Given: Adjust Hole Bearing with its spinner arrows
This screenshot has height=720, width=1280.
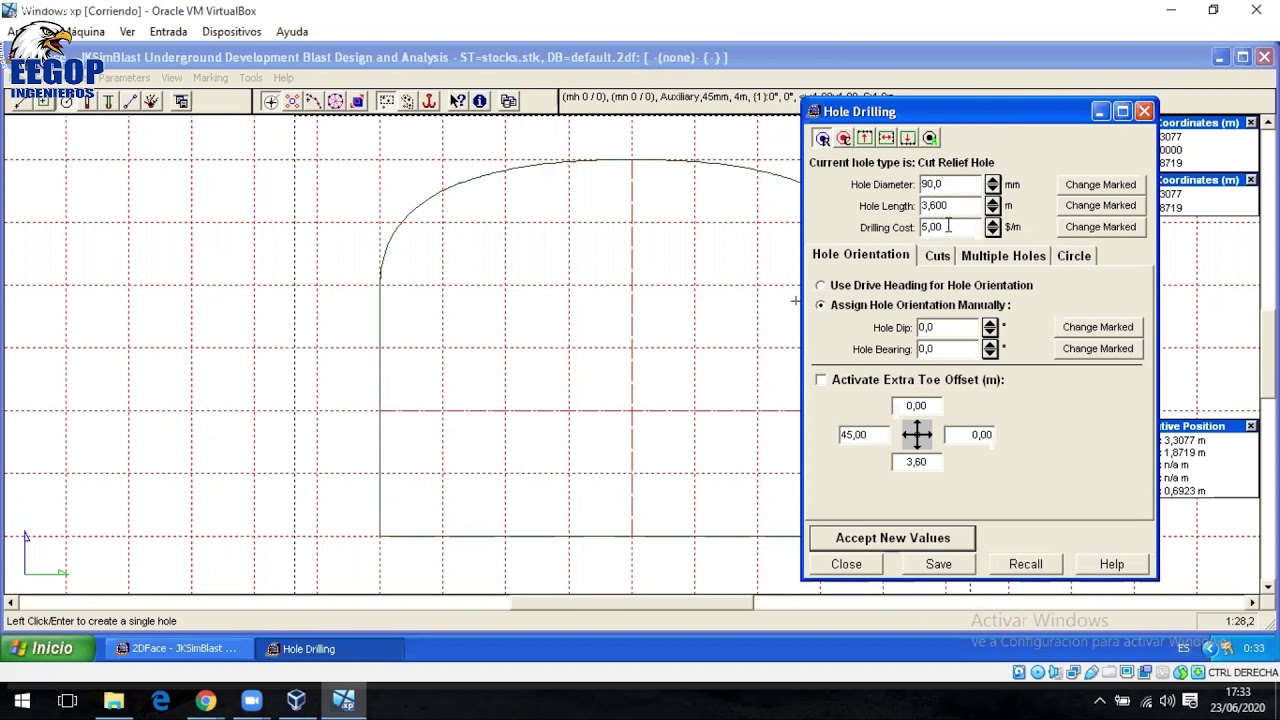Looking at the screenshot, I should (x=990, y=349).
